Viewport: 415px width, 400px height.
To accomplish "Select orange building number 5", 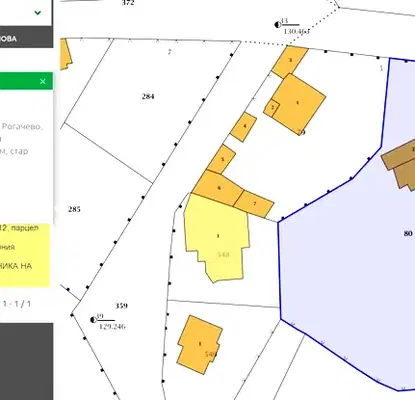I will click(x=222, y=159).
